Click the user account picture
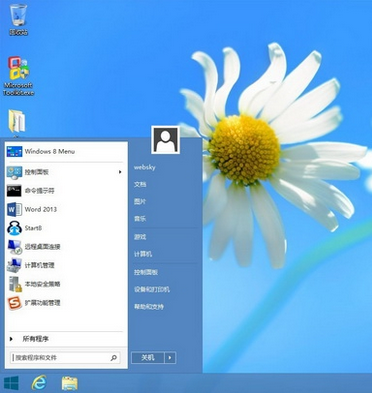The height and width of the screenshot is (393, 372). click(165, 140)
